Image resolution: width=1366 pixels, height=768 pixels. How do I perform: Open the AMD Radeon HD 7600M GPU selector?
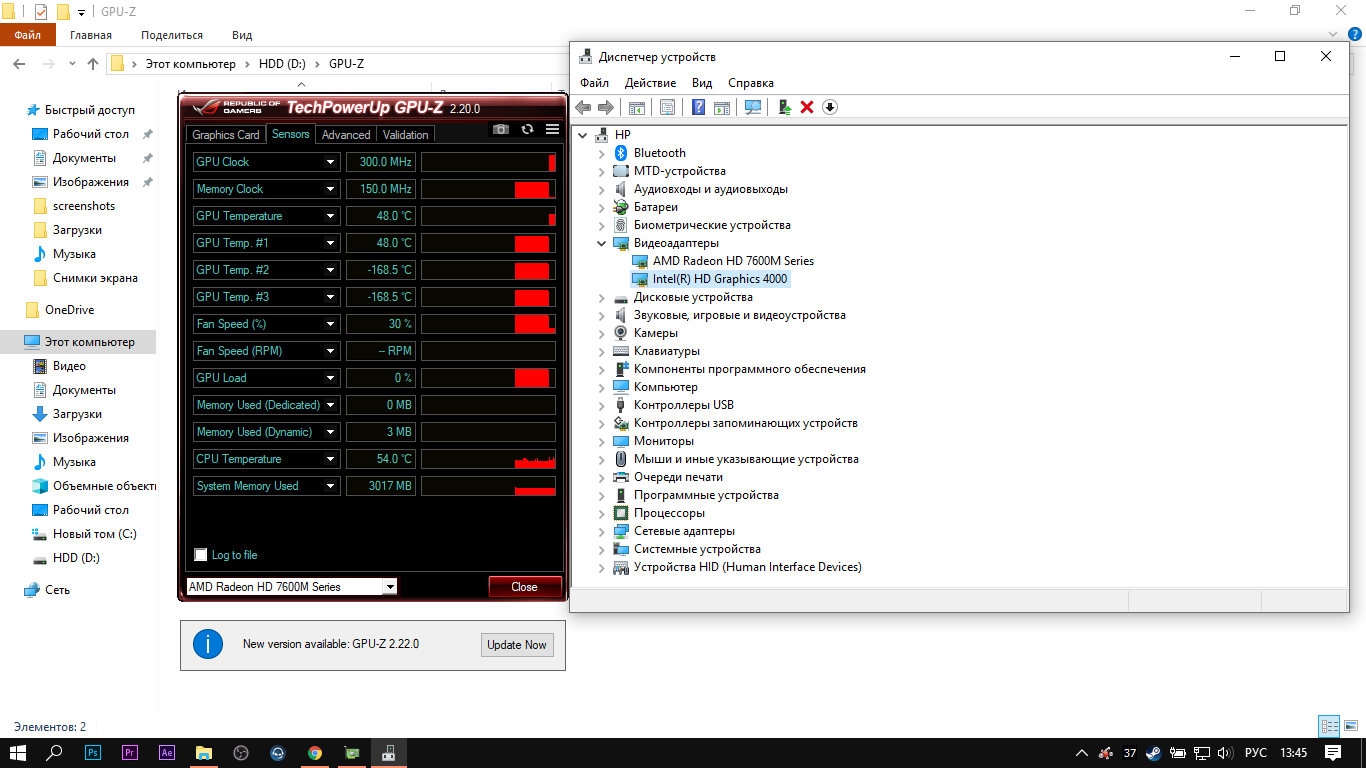292,587
